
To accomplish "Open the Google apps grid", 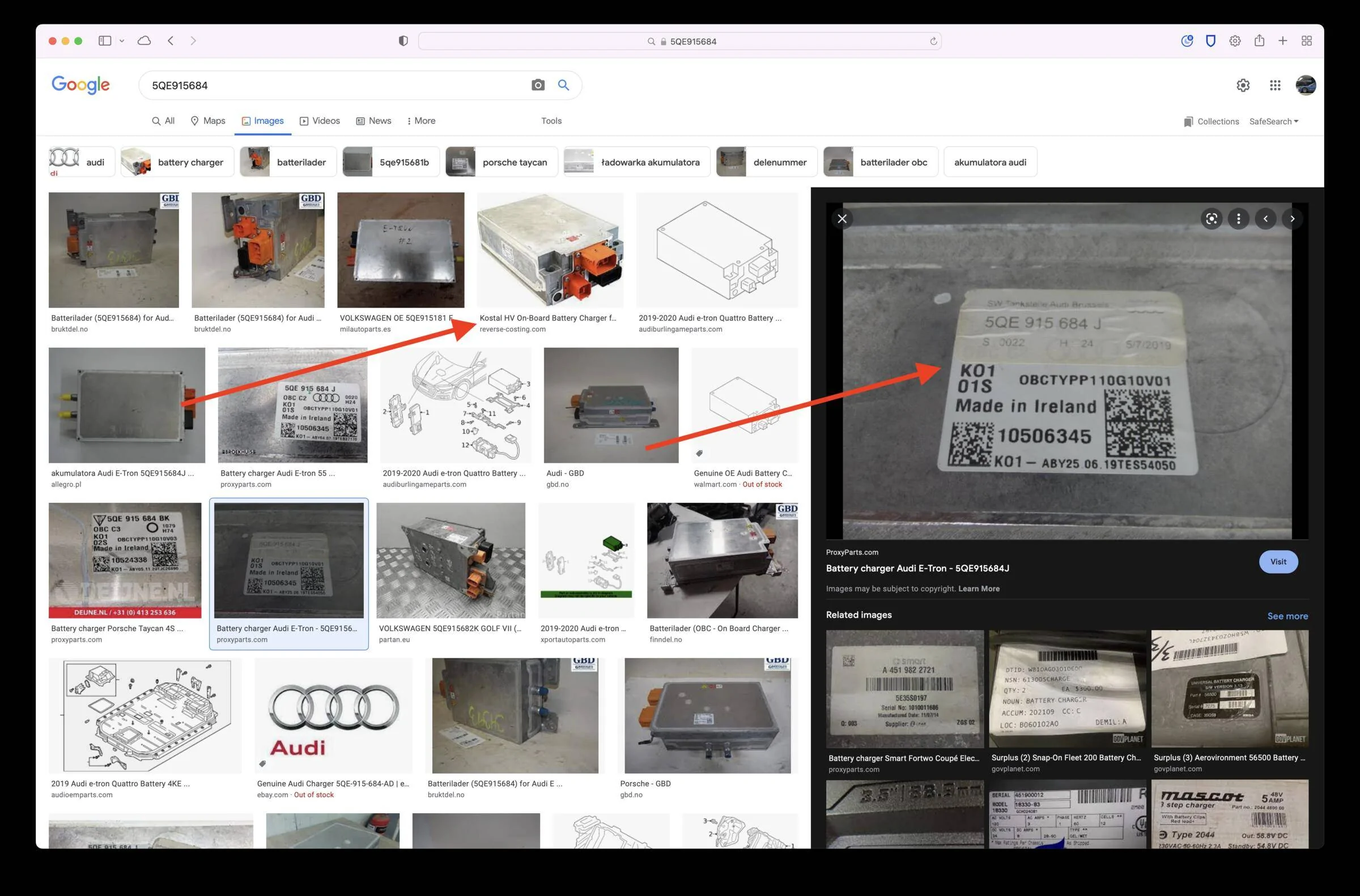I will (1275, 85).
